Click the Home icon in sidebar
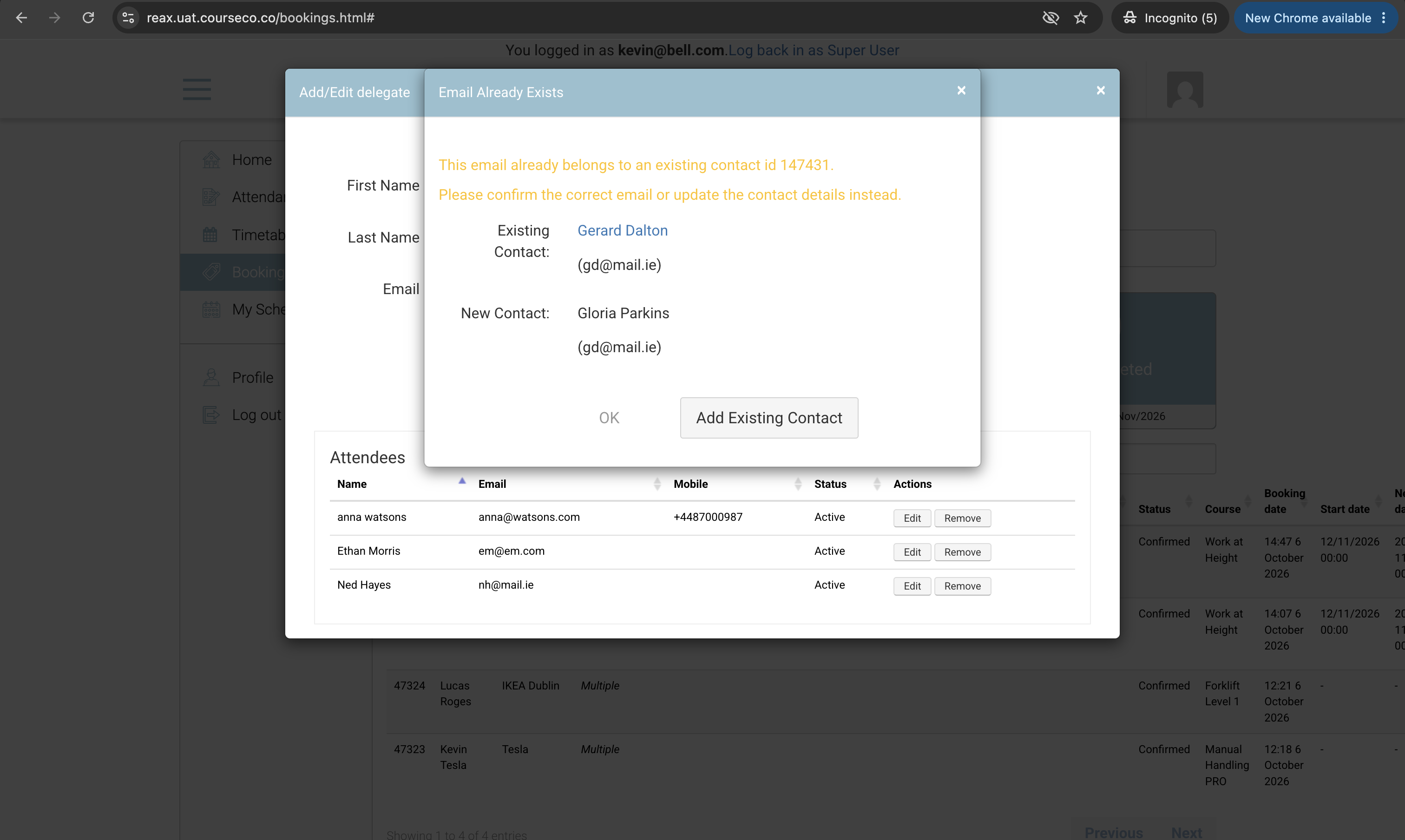The image size is (1405, 840). pyautogui.click(x=211, y=160)
